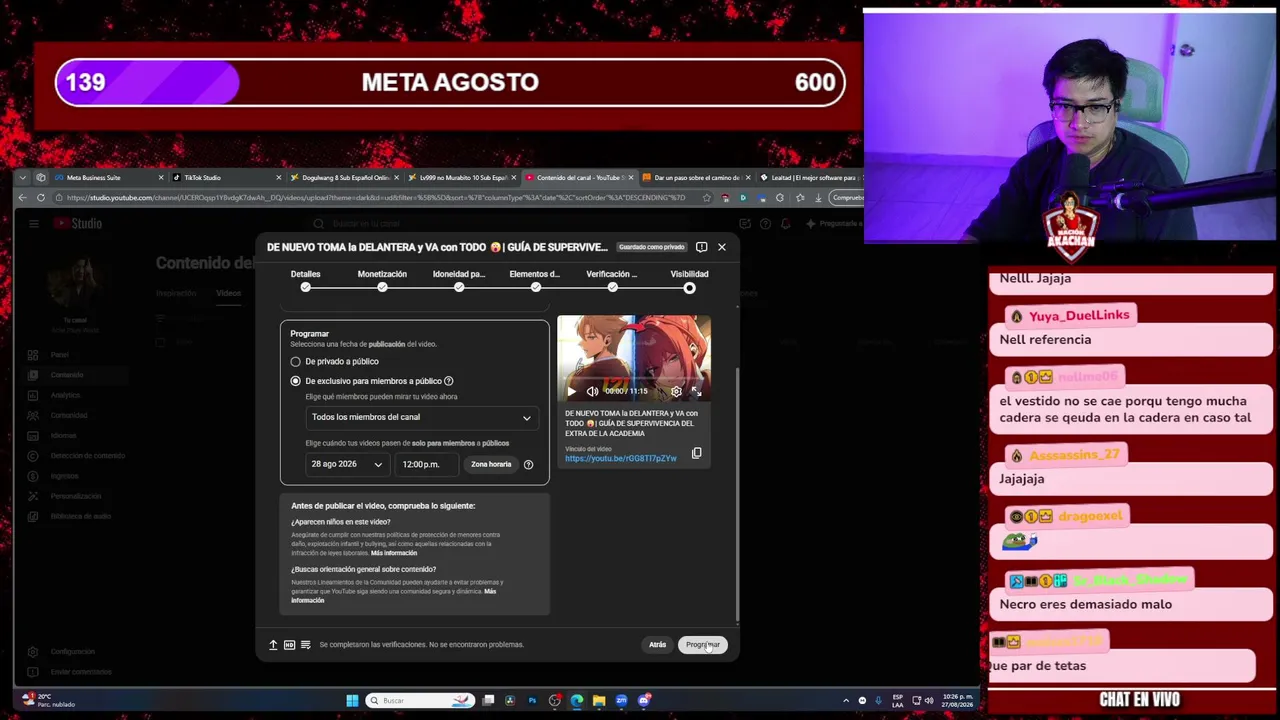
Task: Open the taskbar clock and date
Action: pyautogui.click(x=959, y=700)
